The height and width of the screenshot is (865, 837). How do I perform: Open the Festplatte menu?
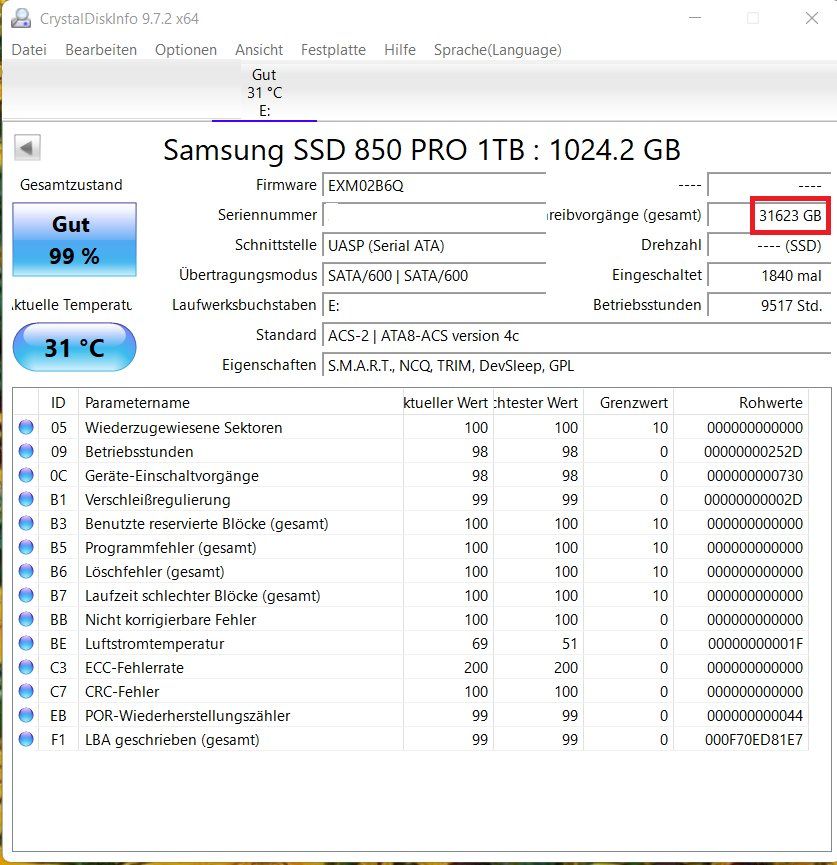coord(333,50)
